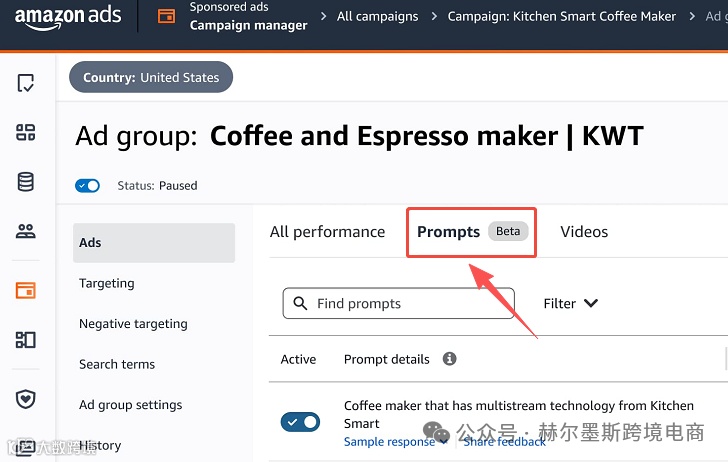Select Ads in the left menu
728x462 pixels.
point(154,243)
